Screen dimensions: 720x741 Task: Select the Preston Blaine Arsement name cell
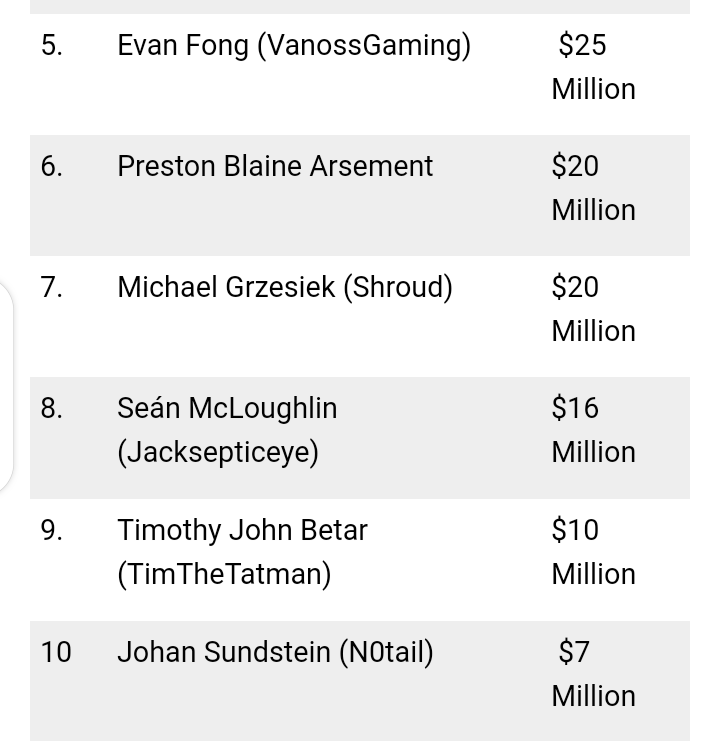[275, 166]
